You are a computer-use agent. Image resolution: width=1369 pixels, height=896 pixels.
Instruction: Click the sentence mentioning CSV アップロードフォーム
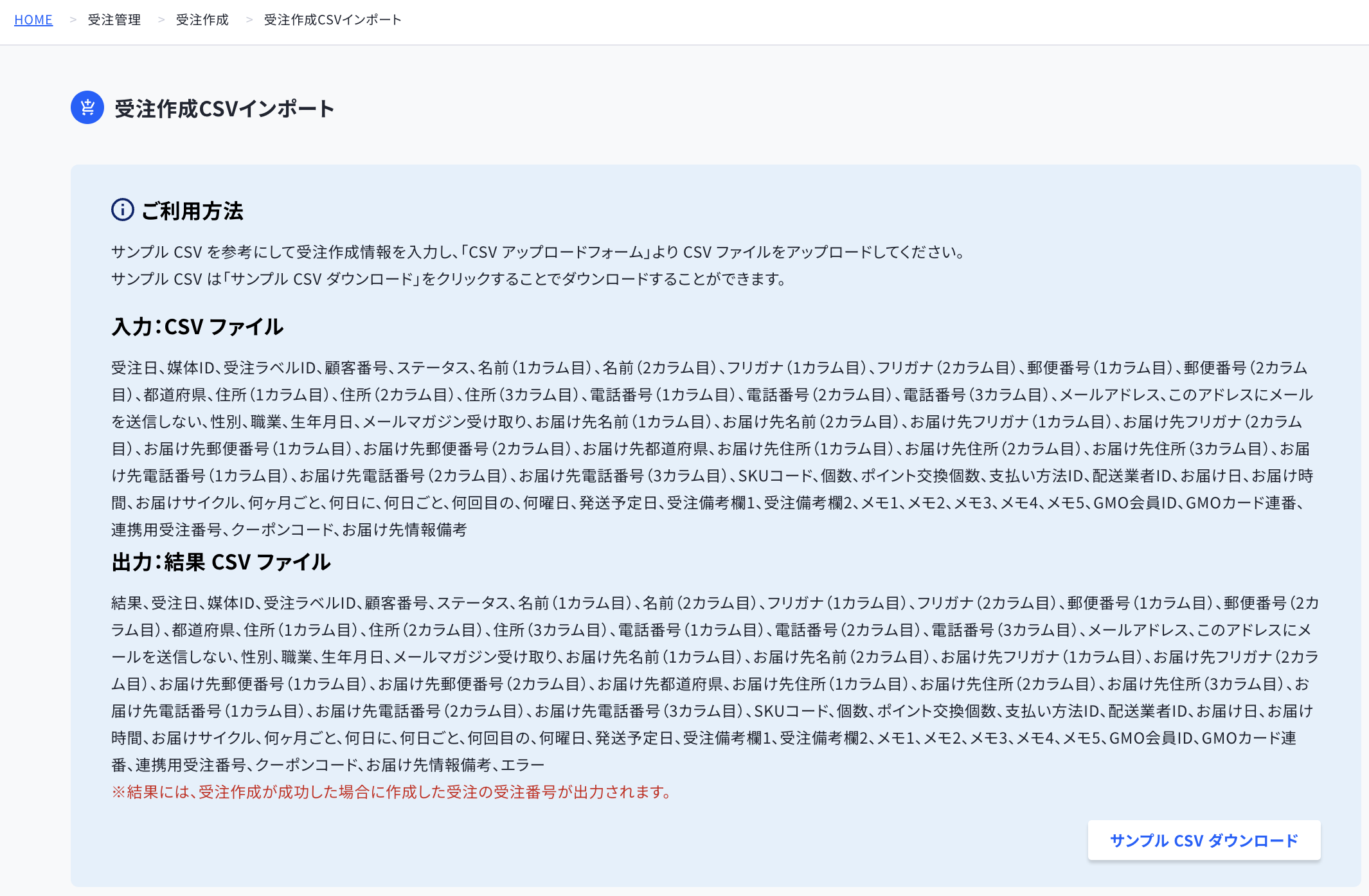coord(539,252)
